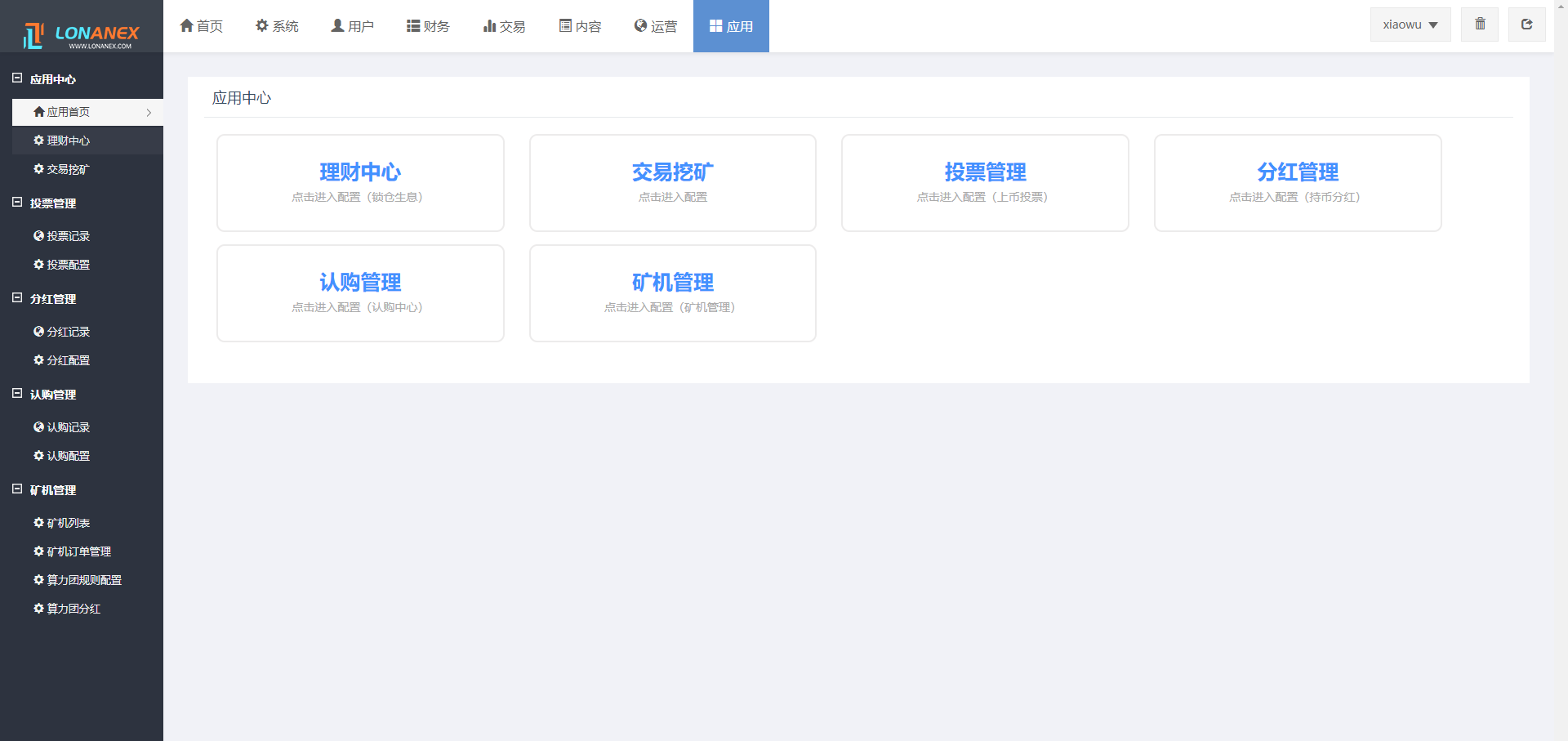Collapse the 投票管理 sidebar group

17,203
